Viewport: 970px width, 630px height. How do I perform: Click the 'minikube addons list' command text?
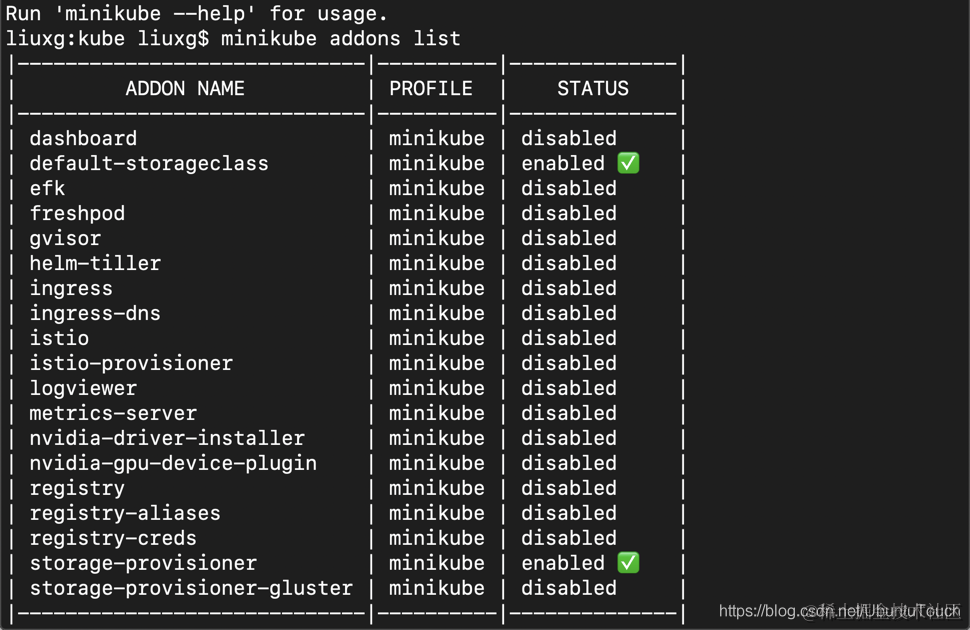(341, 38)
